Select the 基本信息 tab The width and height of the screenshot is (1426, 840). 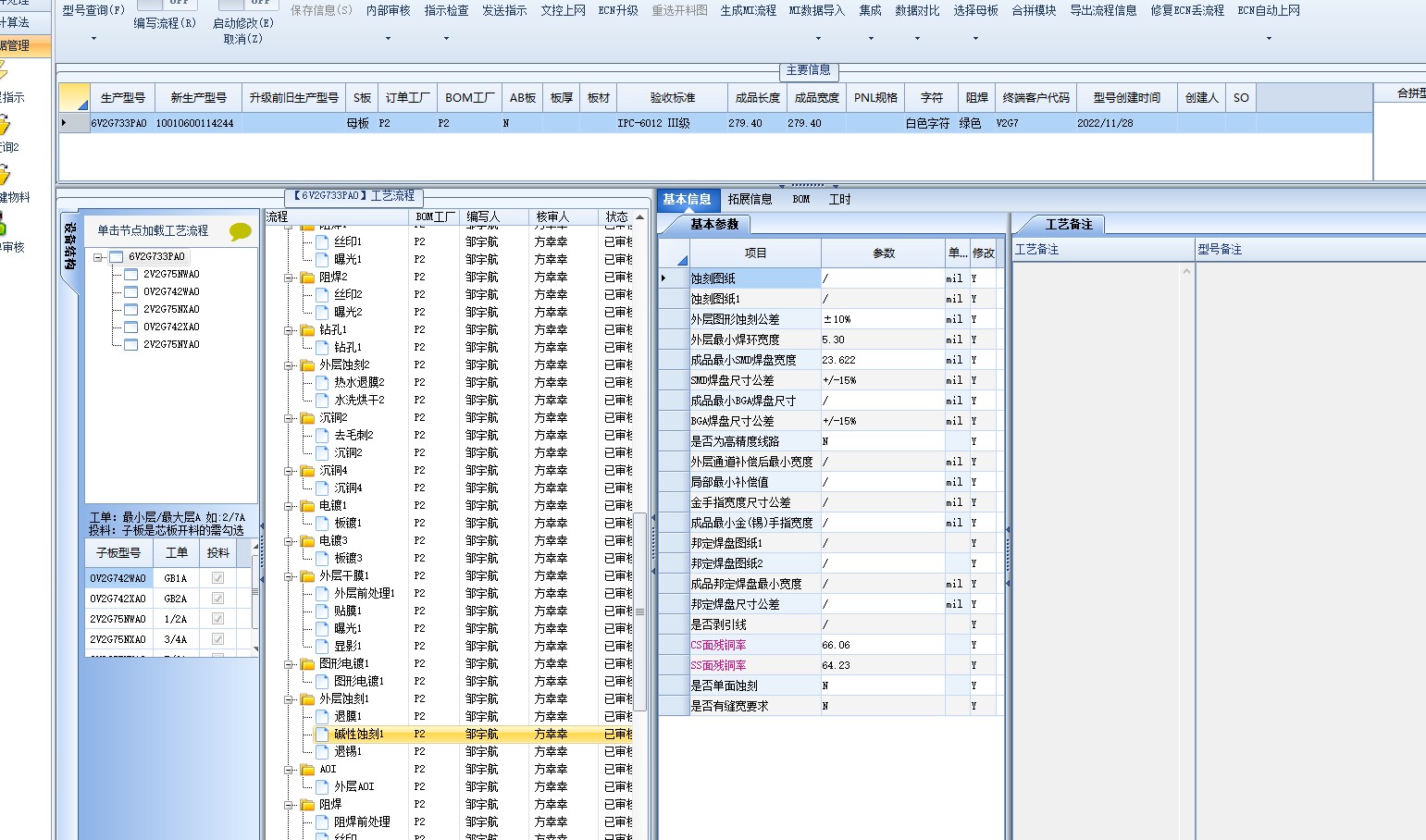(x=687, y=199)
